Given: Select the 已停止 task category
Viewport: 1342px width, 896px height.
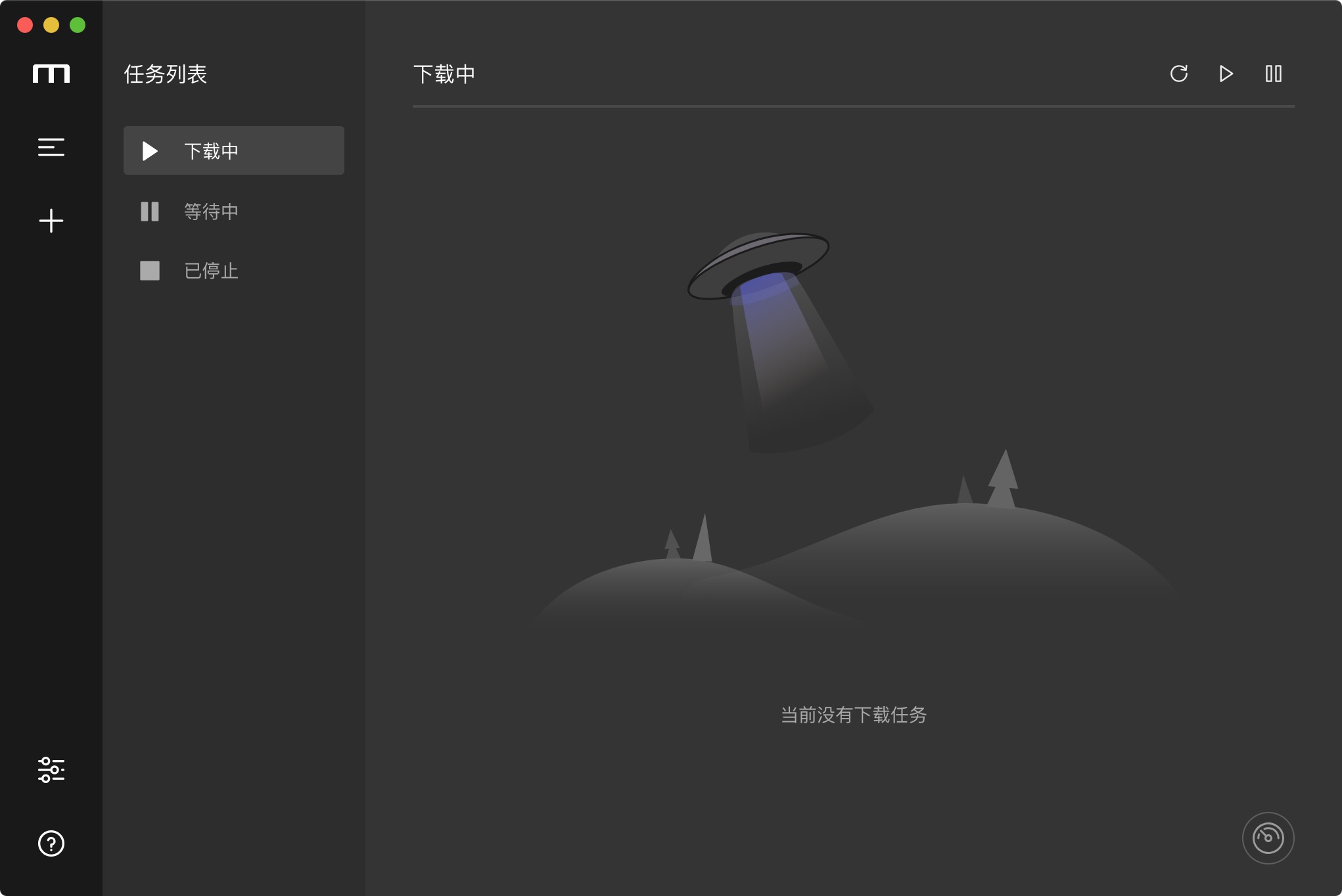Looking at the screenshot, I should (x=234, y=271).
